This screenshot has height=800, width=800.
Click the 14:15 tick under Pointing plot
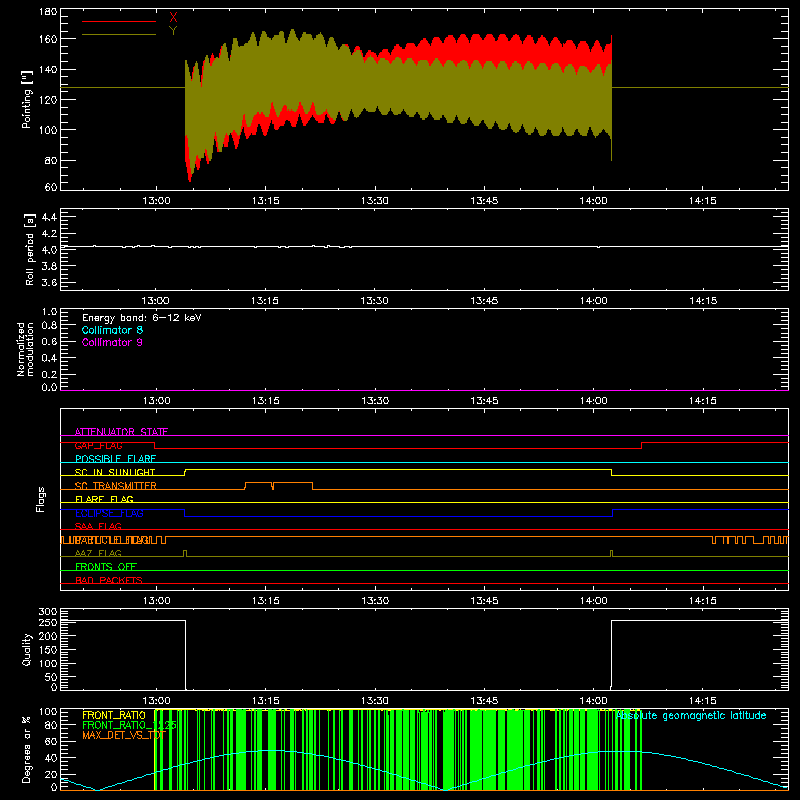(x=703, y=201)
